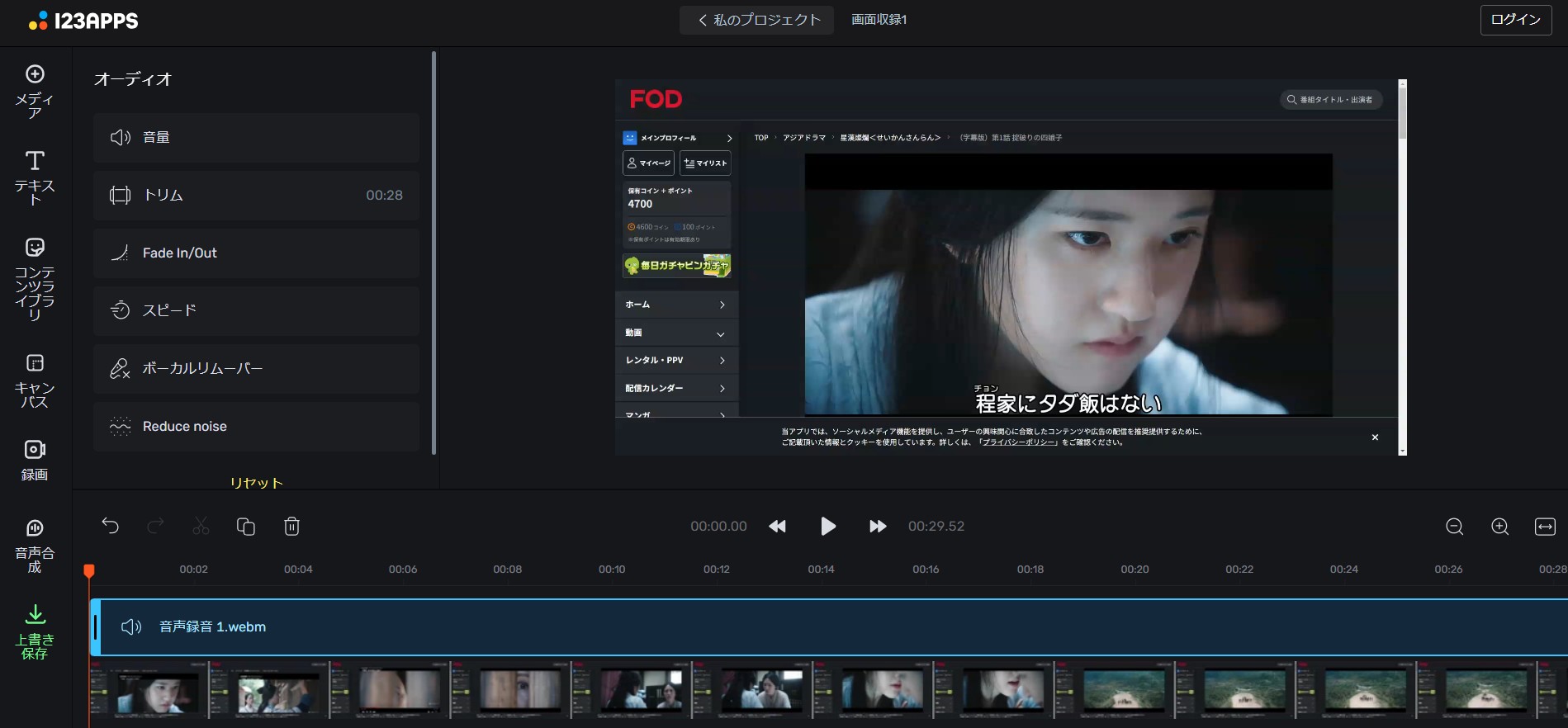
Task: Close the cookie notice banner
Action: [1375, 437]
